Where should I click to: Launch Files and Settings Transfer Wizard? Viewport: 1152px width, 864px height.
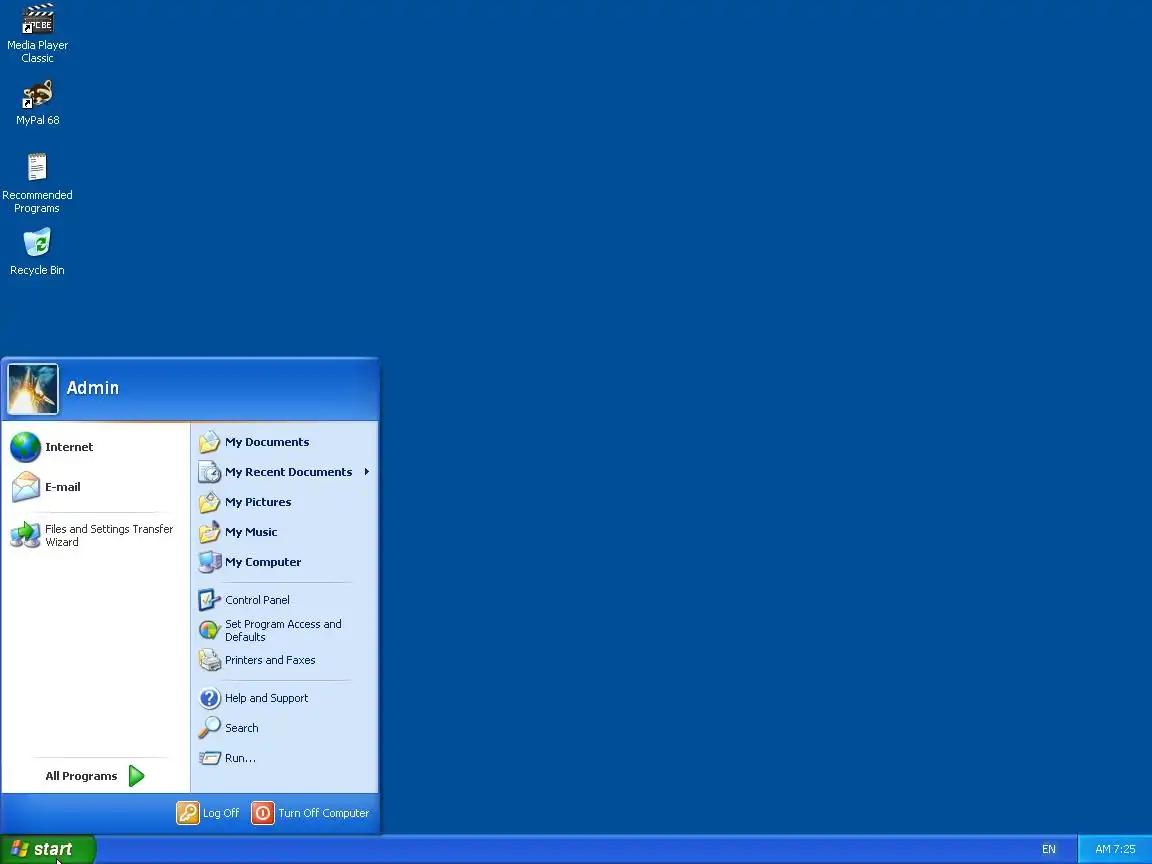coord(96,535)
